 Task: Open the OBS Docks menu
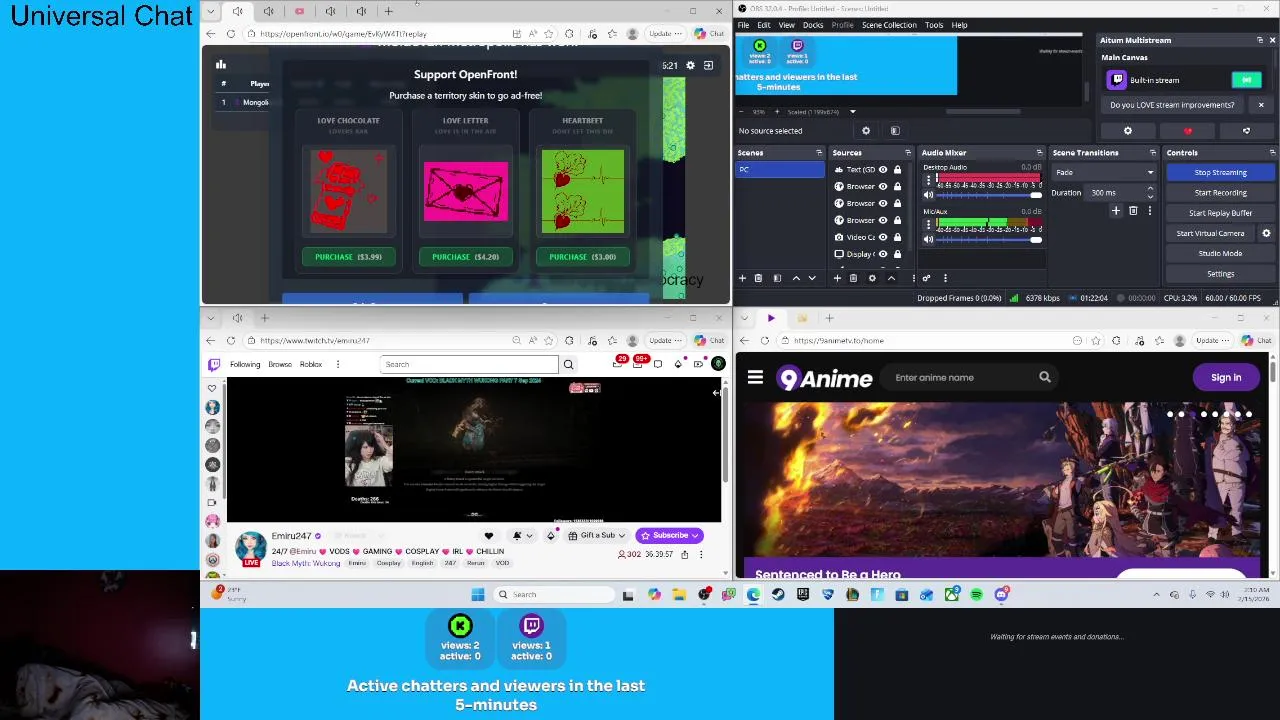pos(813,25)
